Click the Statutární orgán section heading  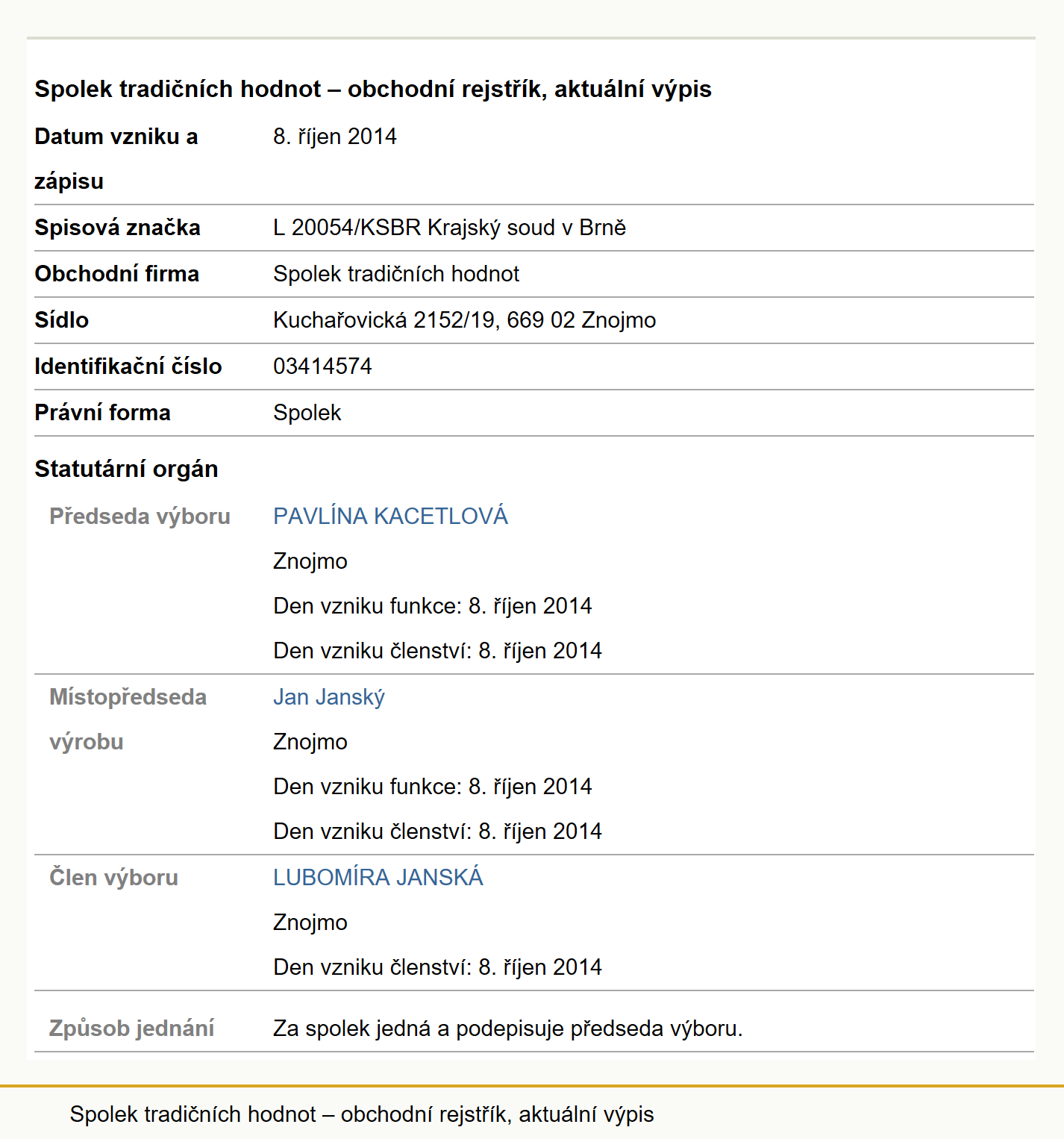(126, 469)
